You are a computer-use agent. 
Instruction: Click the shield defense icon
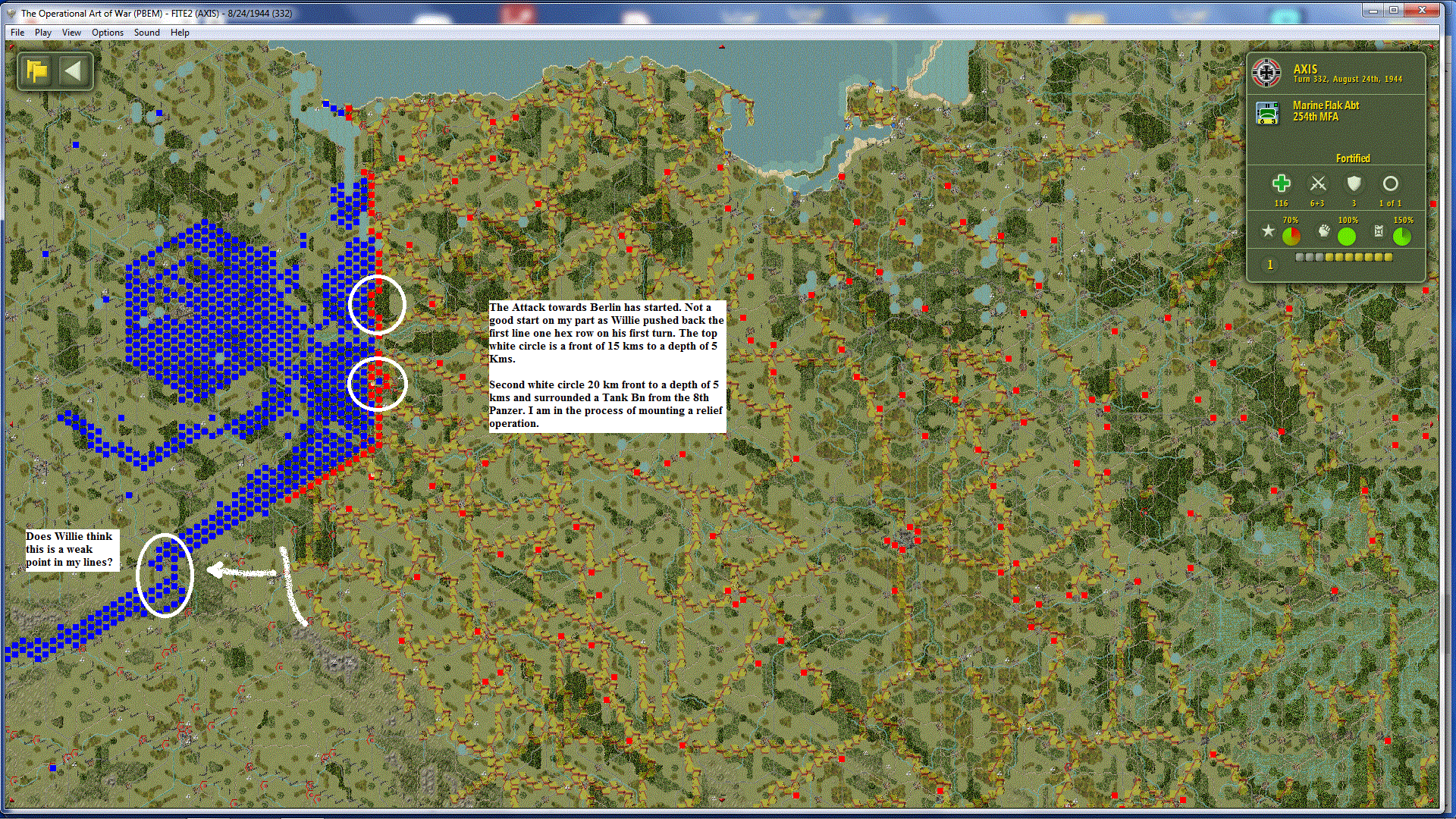coord(1354,184)
